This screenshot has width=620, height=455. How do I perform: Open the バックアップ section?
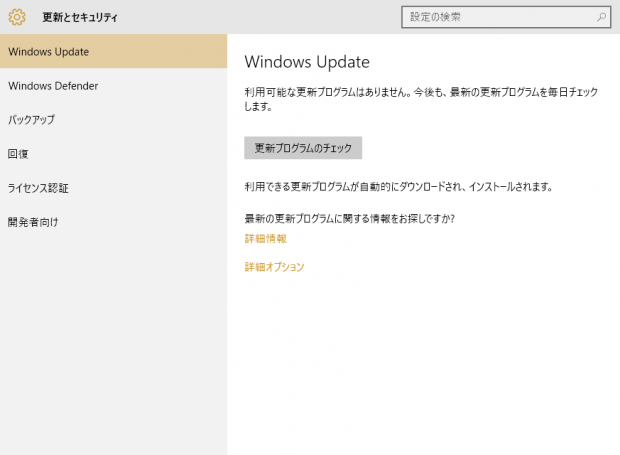pyautogui.click(x=113, y=120)
